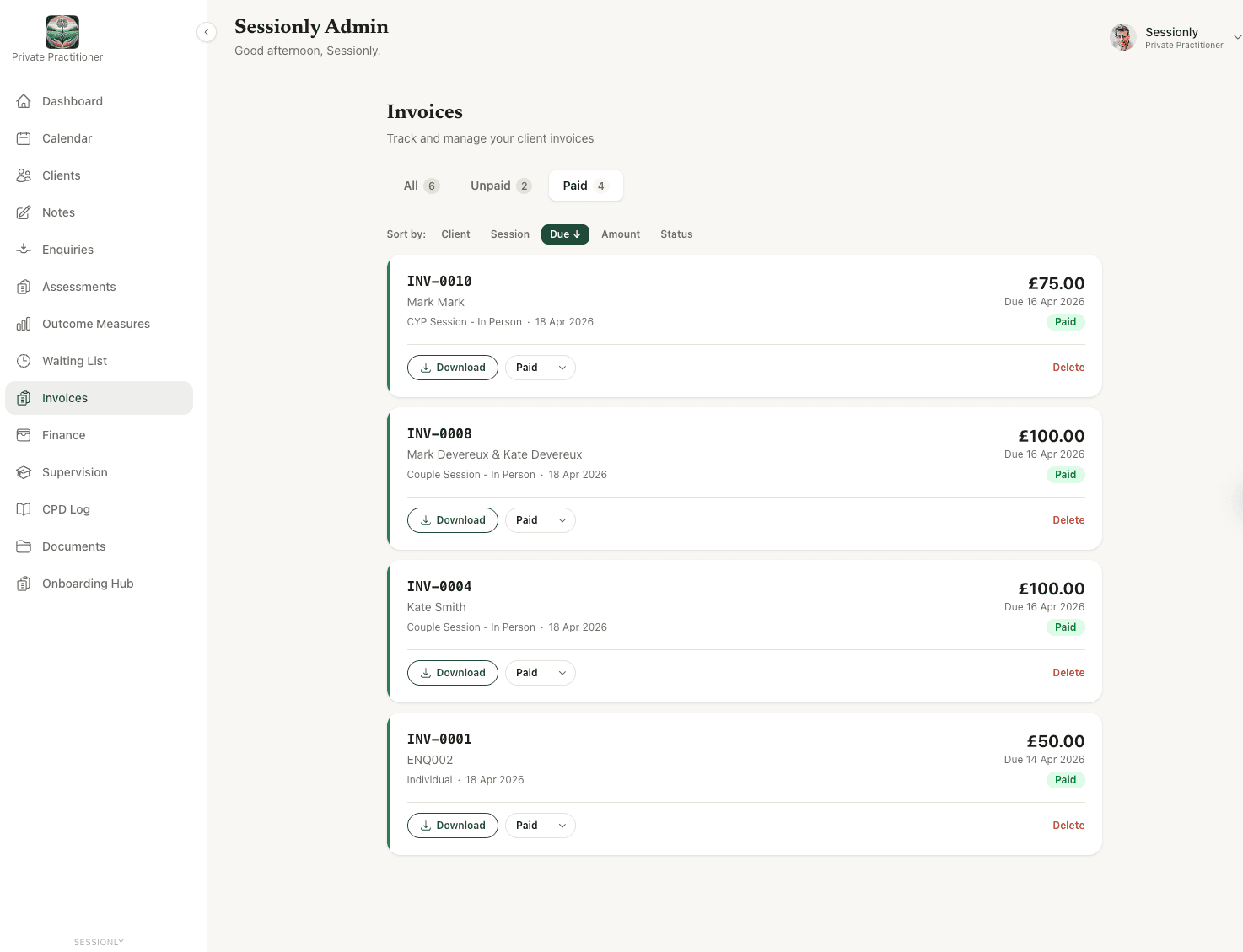
Task: Sort invoices by Client
Action: pyautogui.click(x=455, y=234)
